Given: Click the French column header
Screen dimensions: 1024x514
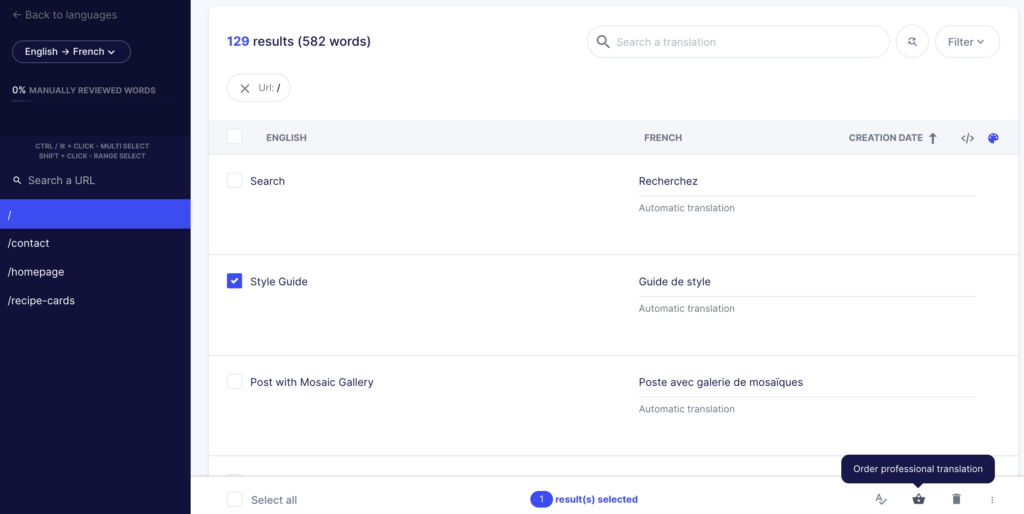Looking at the screenshot, I should [x=663, y=138].
